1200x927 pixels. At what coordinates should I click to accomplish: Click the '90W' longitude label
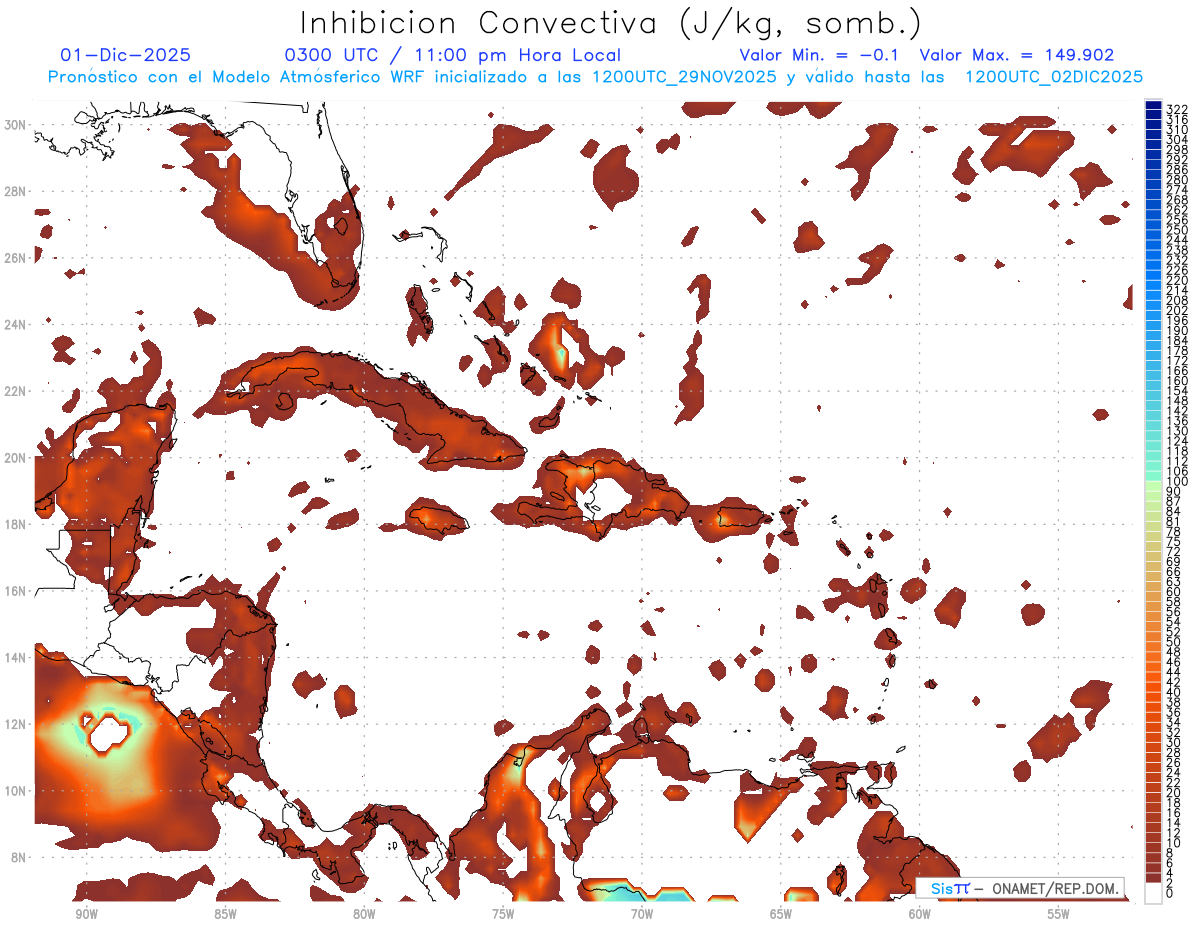coord(86,915)
